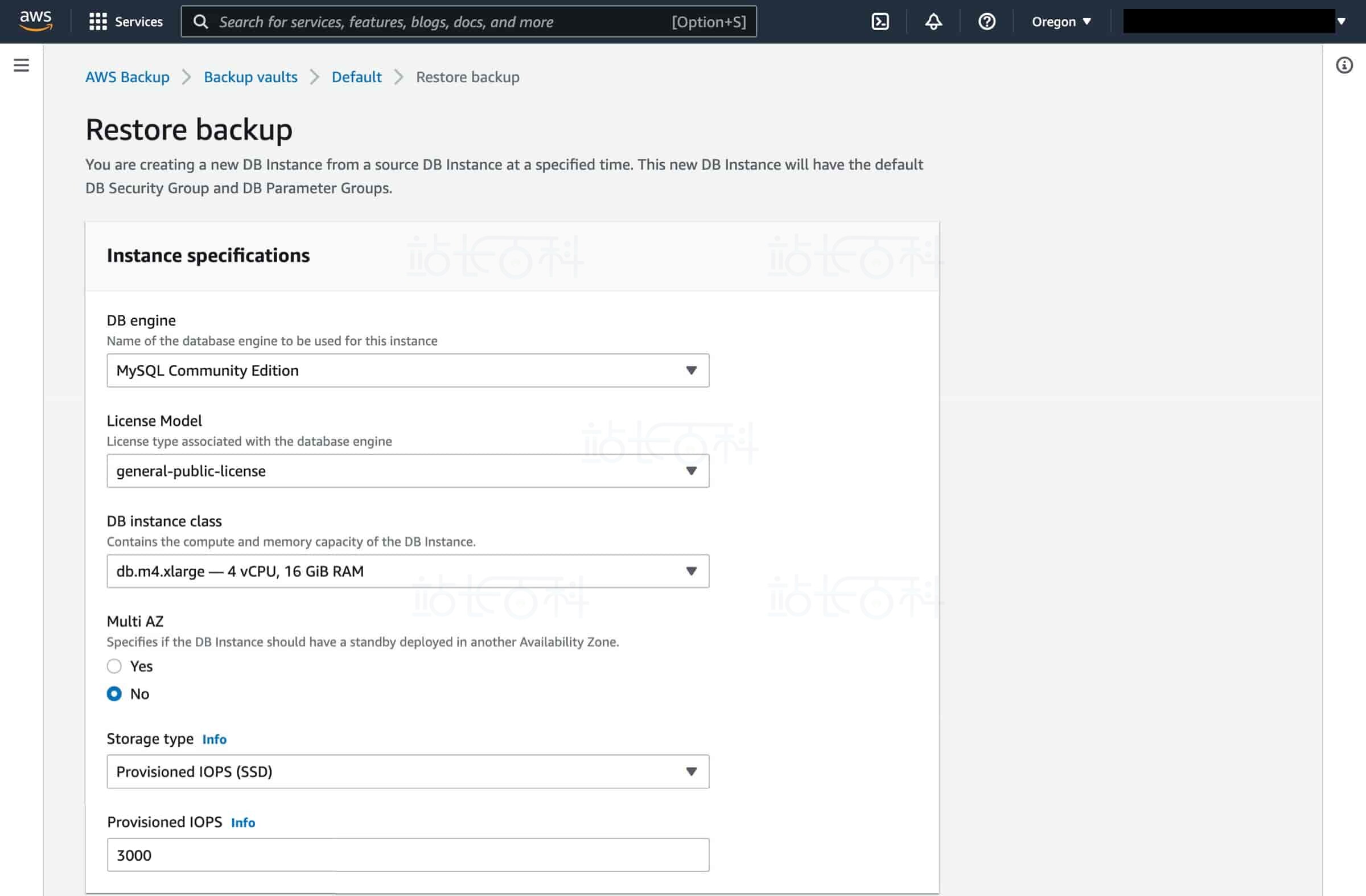Open the Services grid menu
The width and height of the screenshot is (1366, 896).
point(98,22)
